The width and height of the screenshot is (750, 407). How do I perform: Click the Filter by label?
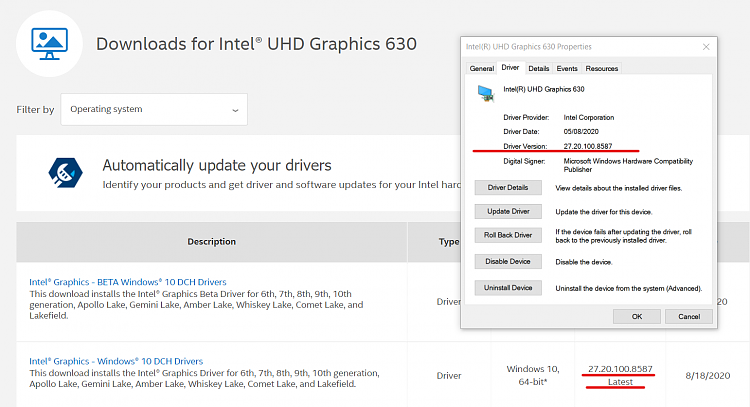(x=35, y=110)
